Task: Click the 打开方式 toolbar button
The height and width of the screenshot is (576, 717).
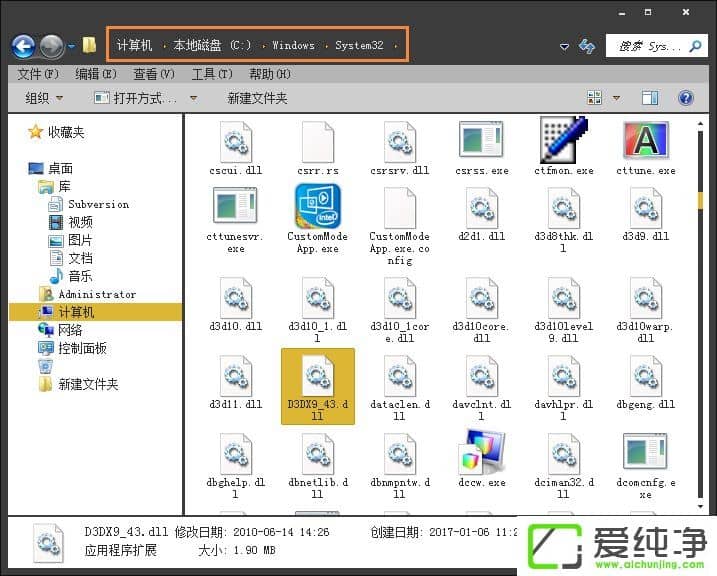Action: click(135, 98)
